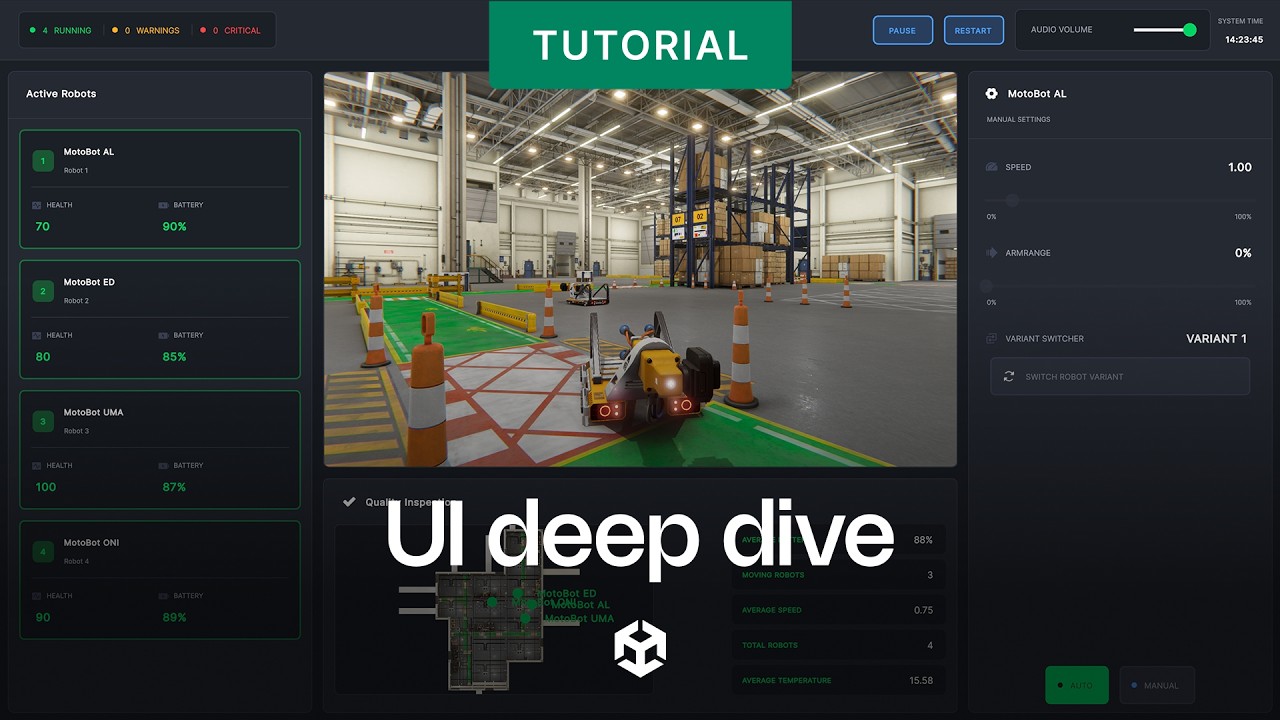The height and width of the screenshot is (720, 1280).
Task: Click the green RUNNING status dot
Action: 32,30
